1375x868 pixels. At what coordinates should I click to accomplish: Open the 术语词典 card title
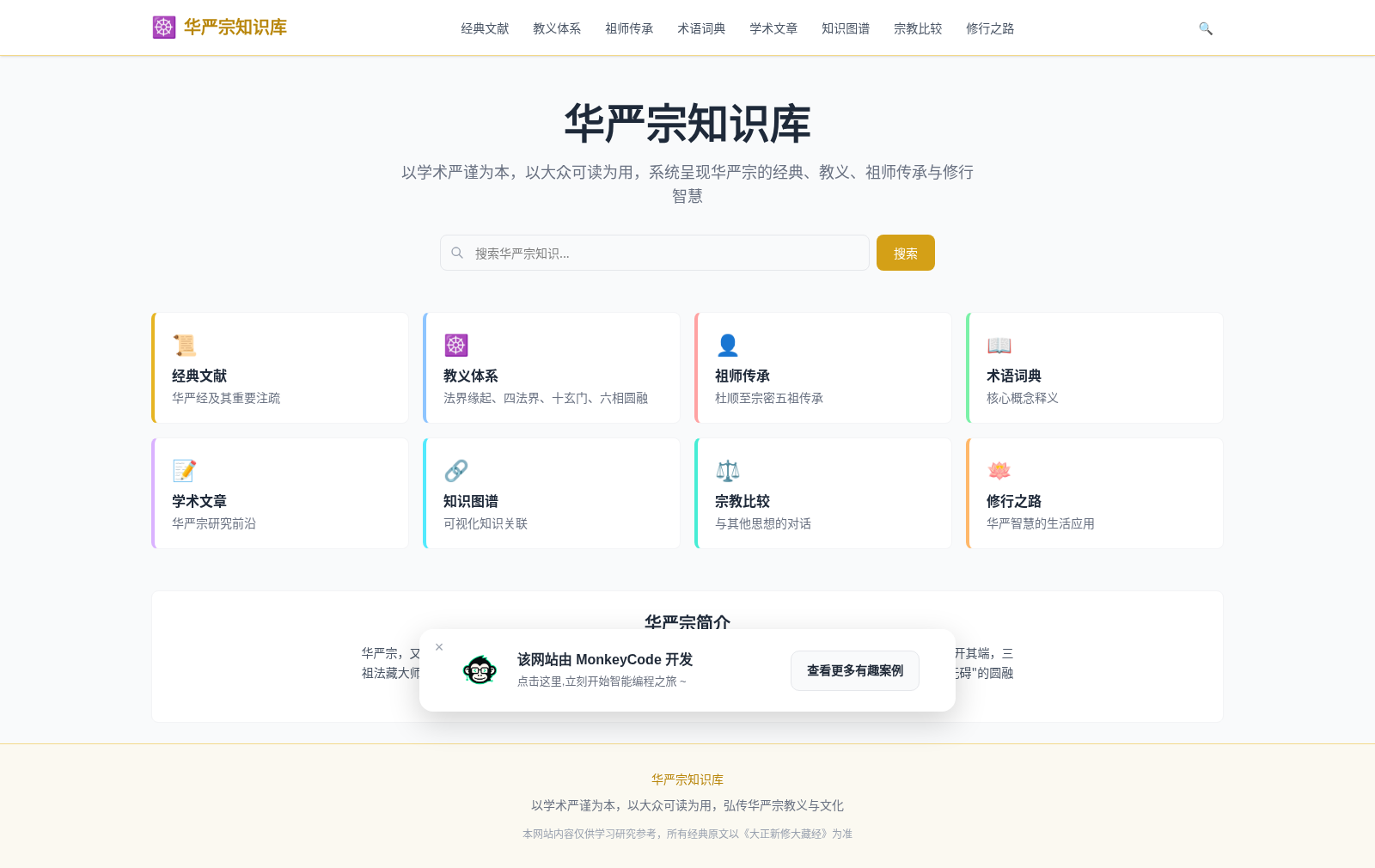[x=1014, y=376]
